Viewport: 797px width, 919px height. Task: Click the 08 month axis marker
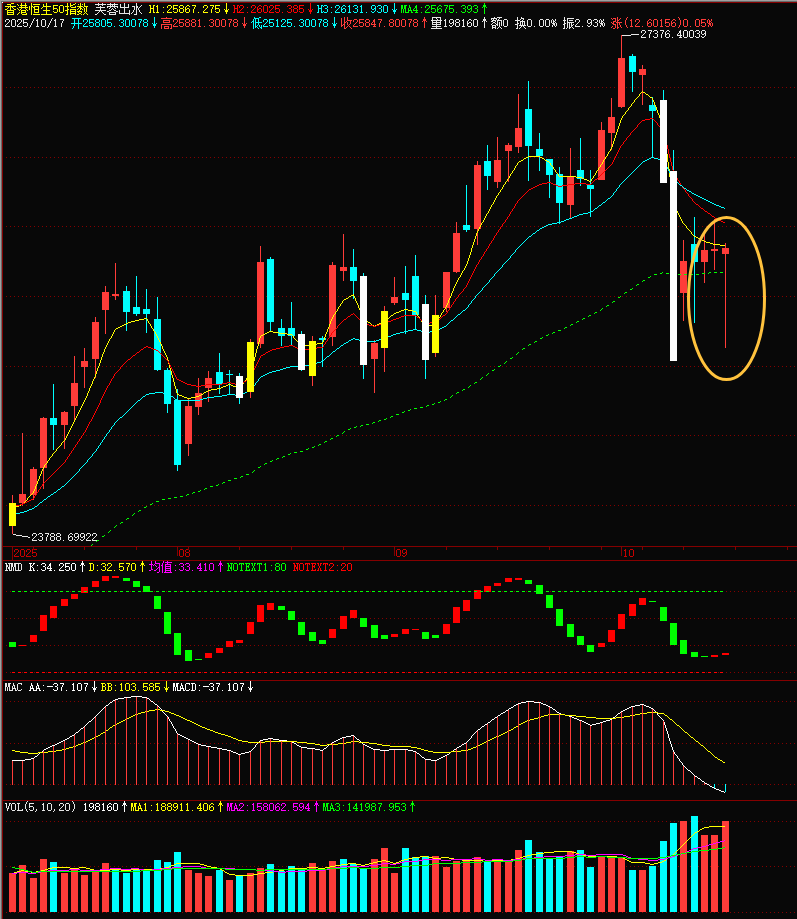coord(182,553)
